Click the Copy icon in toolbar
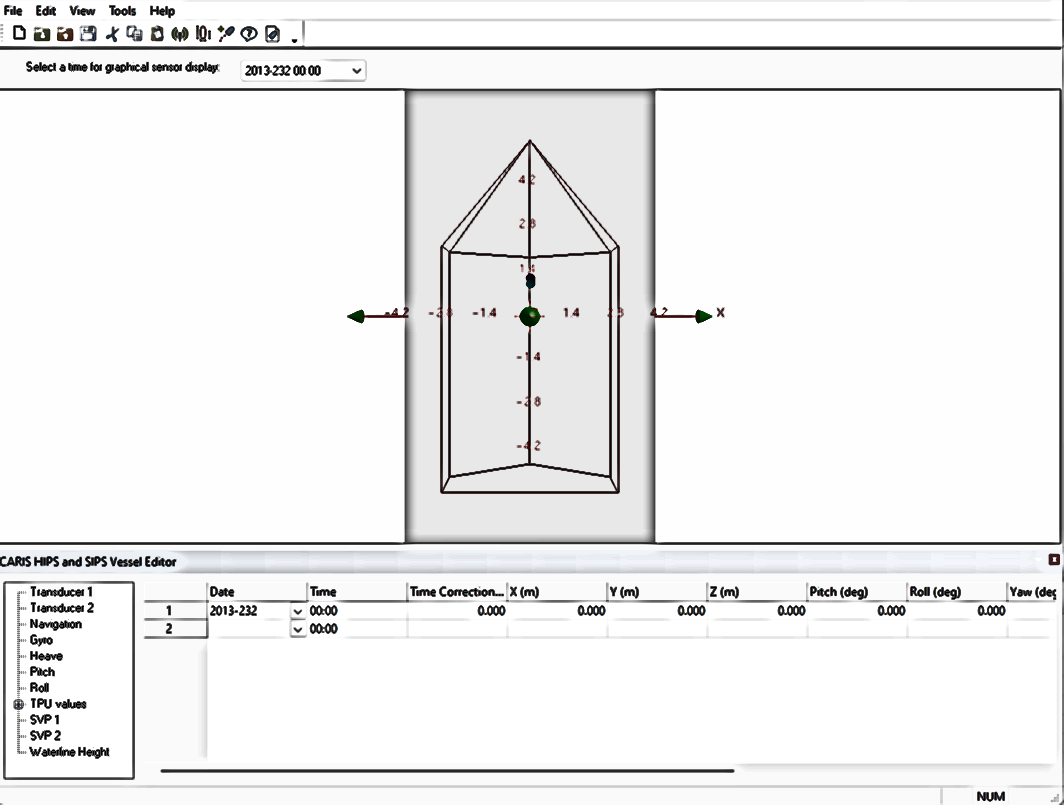The image size is (1064, 805). tap(134, 34)
